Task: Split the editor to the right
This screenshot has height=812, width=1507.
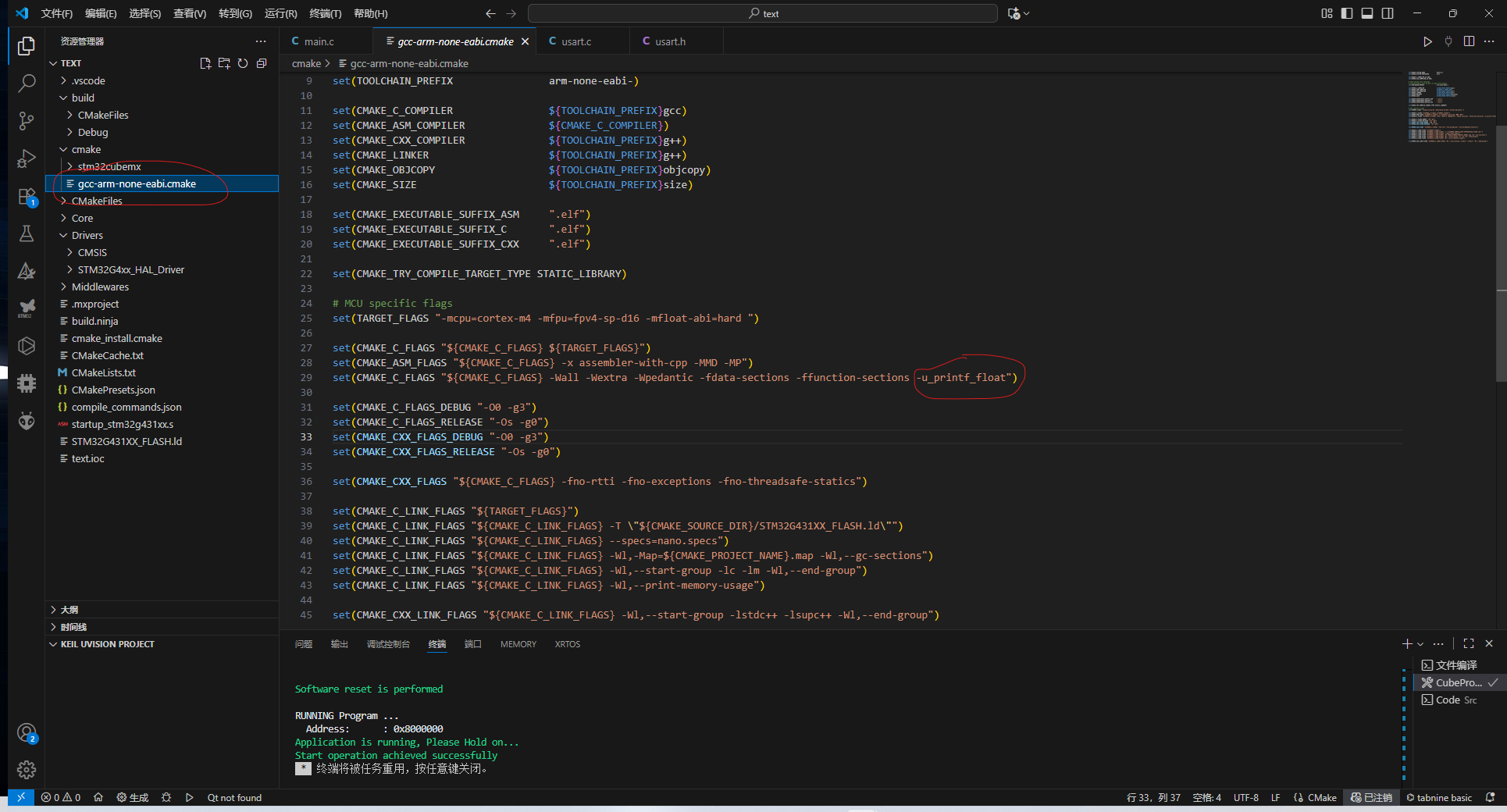Action: [1469, 41]
